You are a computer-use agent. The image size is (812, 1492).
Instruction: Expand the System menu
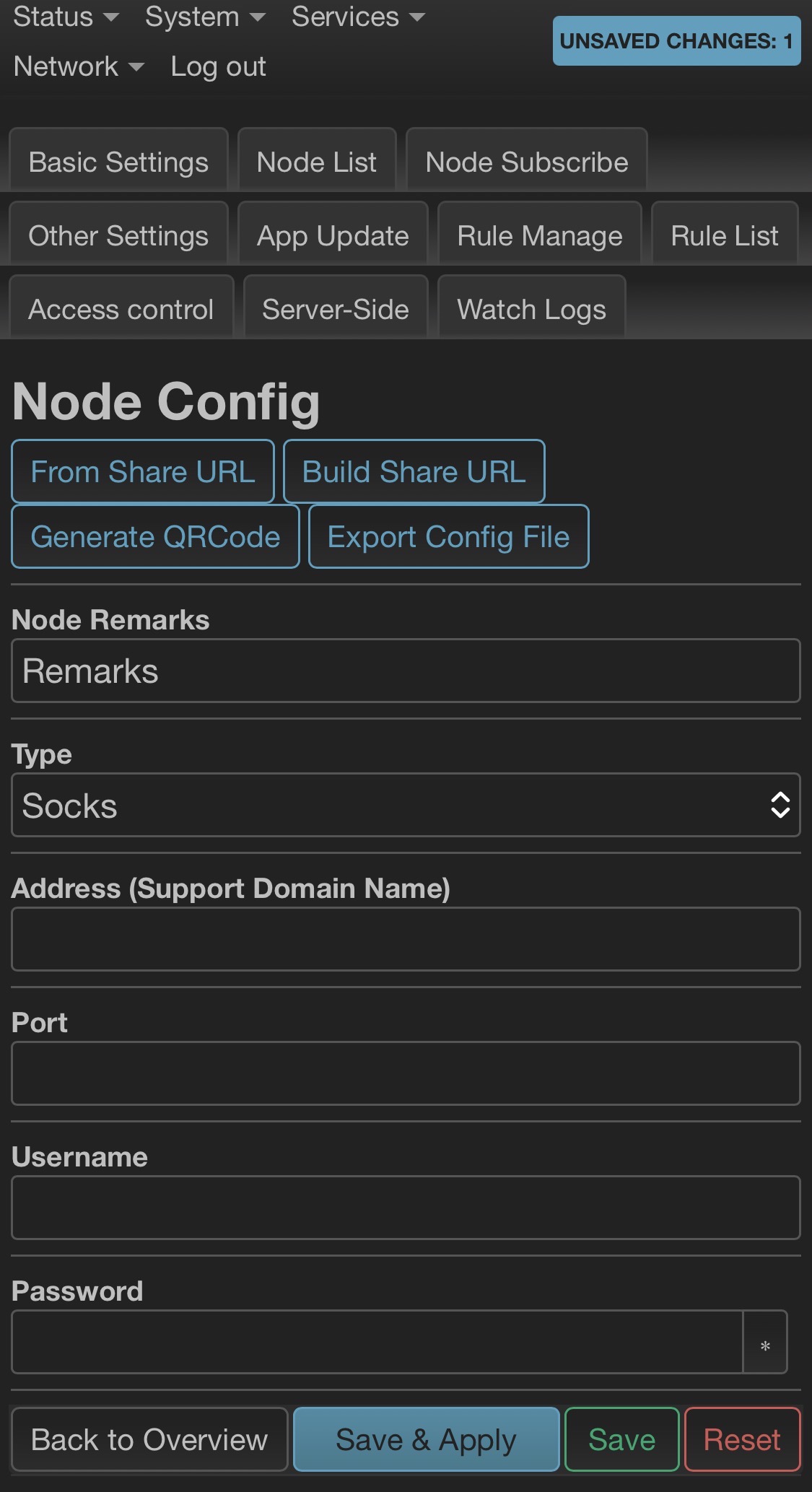coord(205,17)
